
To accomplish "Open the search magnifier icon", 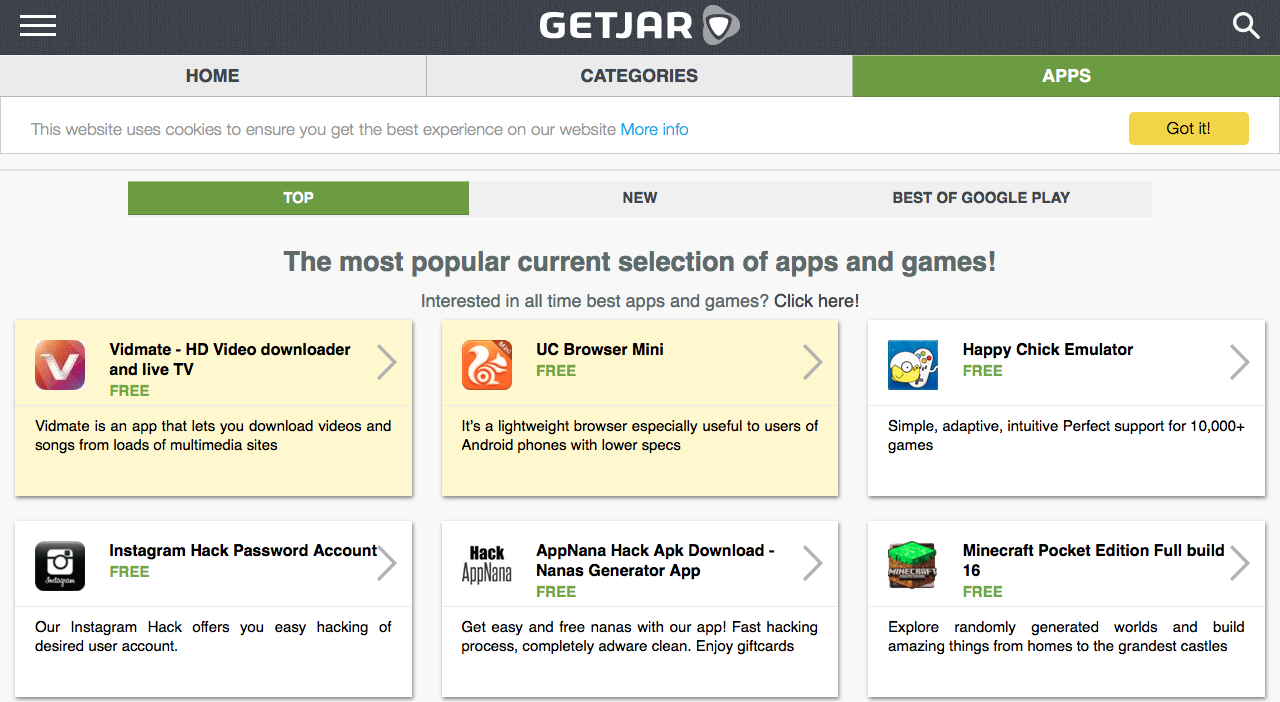I will tap(1246, 26).
